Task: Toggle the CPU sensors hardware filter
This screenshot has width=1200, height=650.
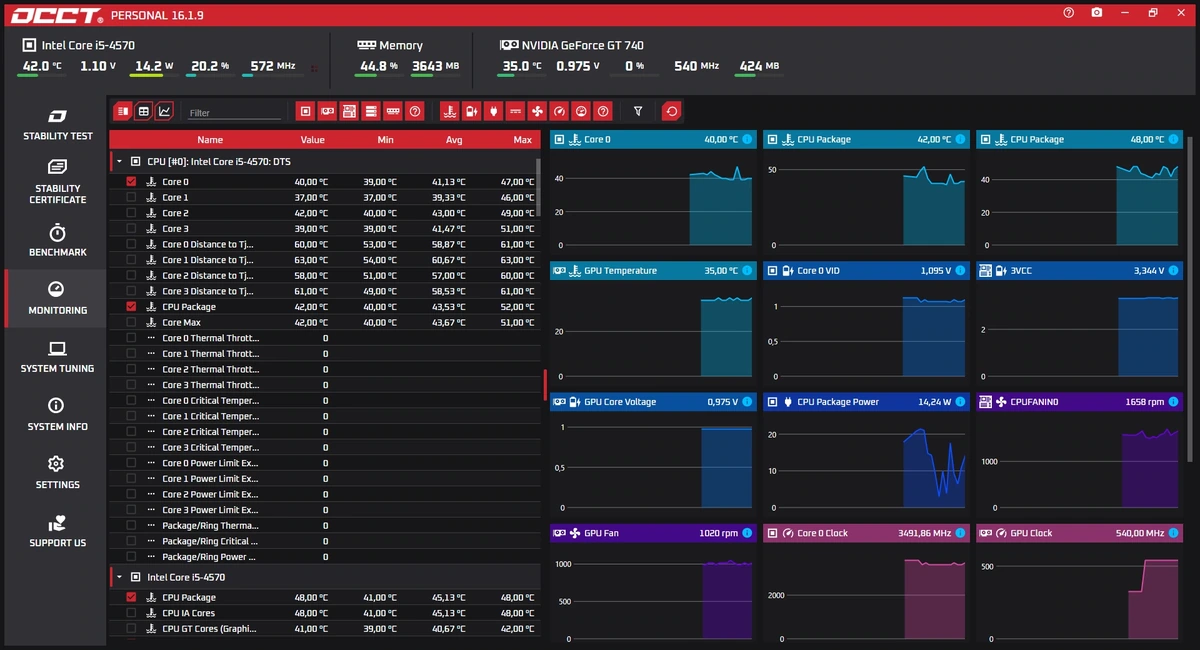Action: click(x=306, y=111)
